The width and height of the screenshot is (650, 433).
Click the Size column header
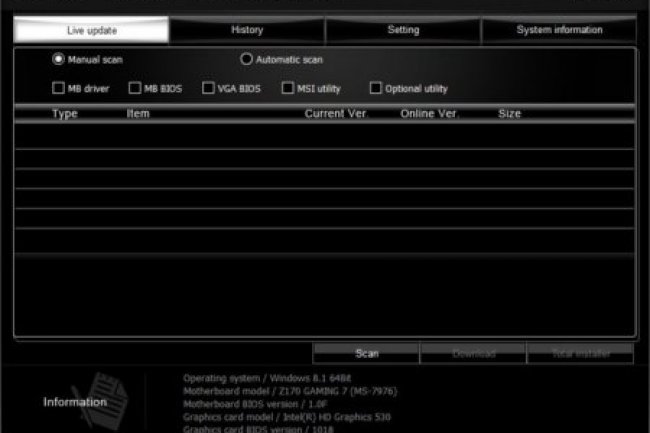(x=509, y=114)
